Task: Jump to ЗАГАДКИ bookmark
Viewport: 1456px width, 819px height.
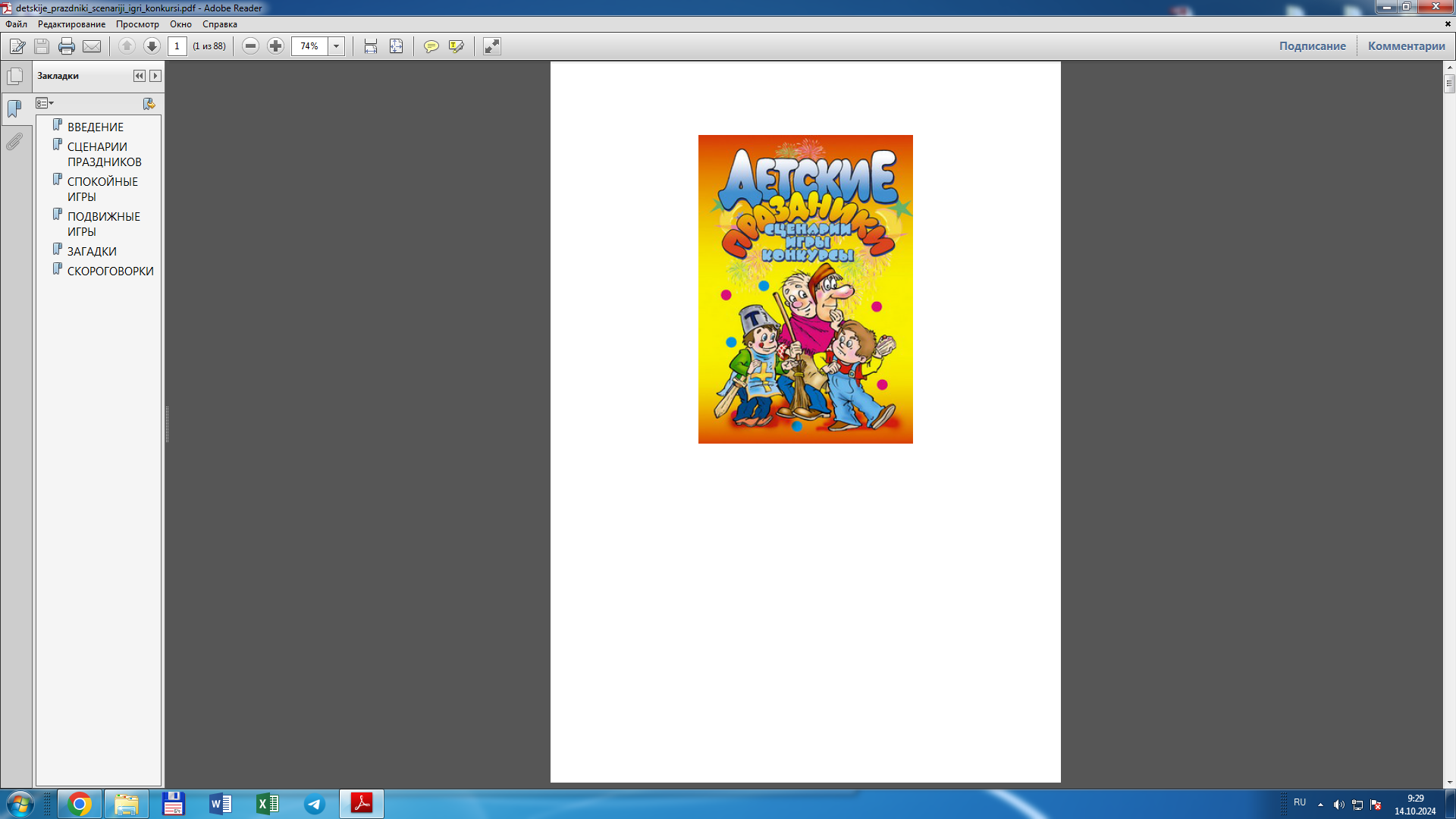Action: [92, 251]
